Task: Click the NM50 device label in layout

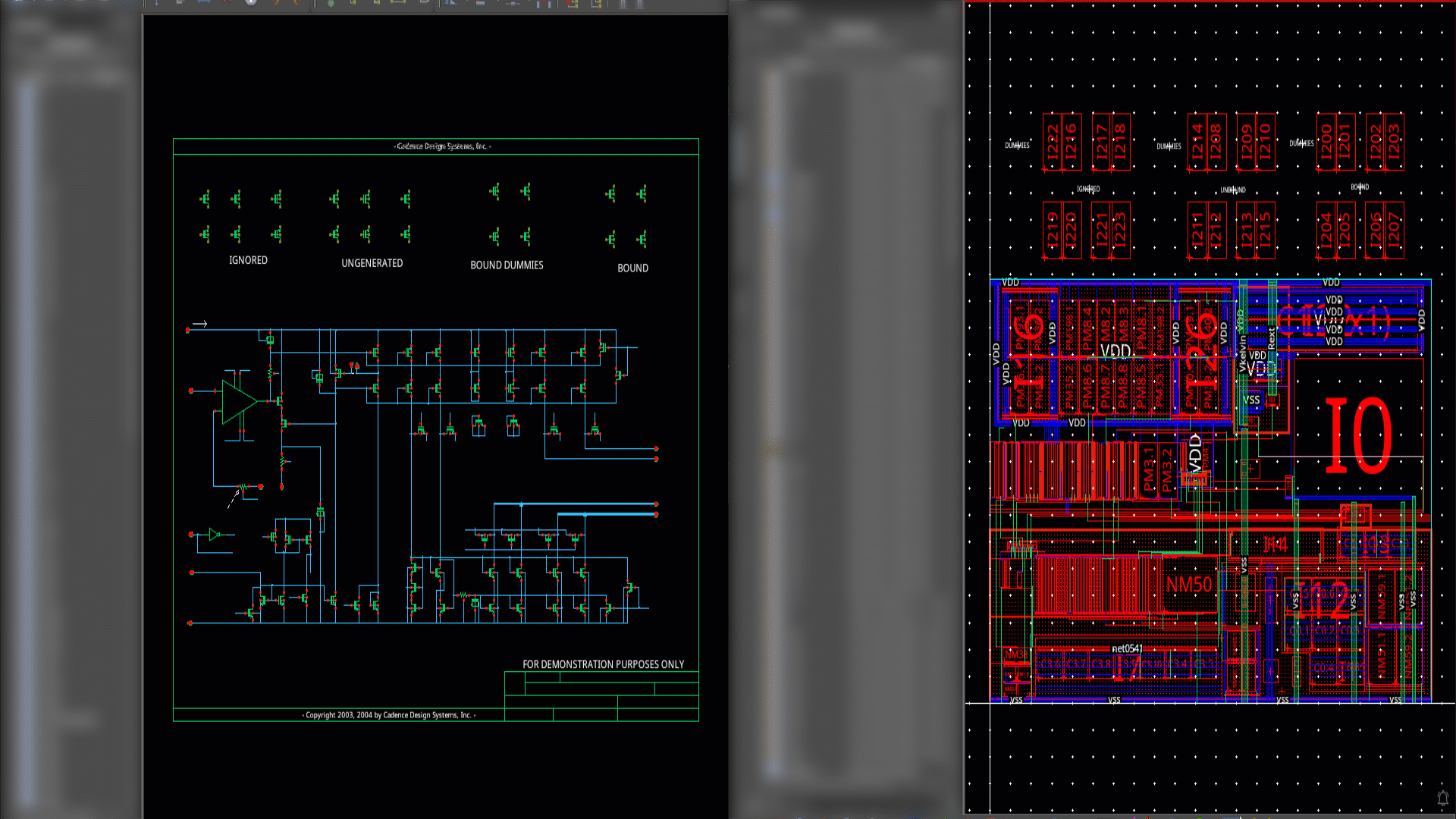Action: (1188, 585)
